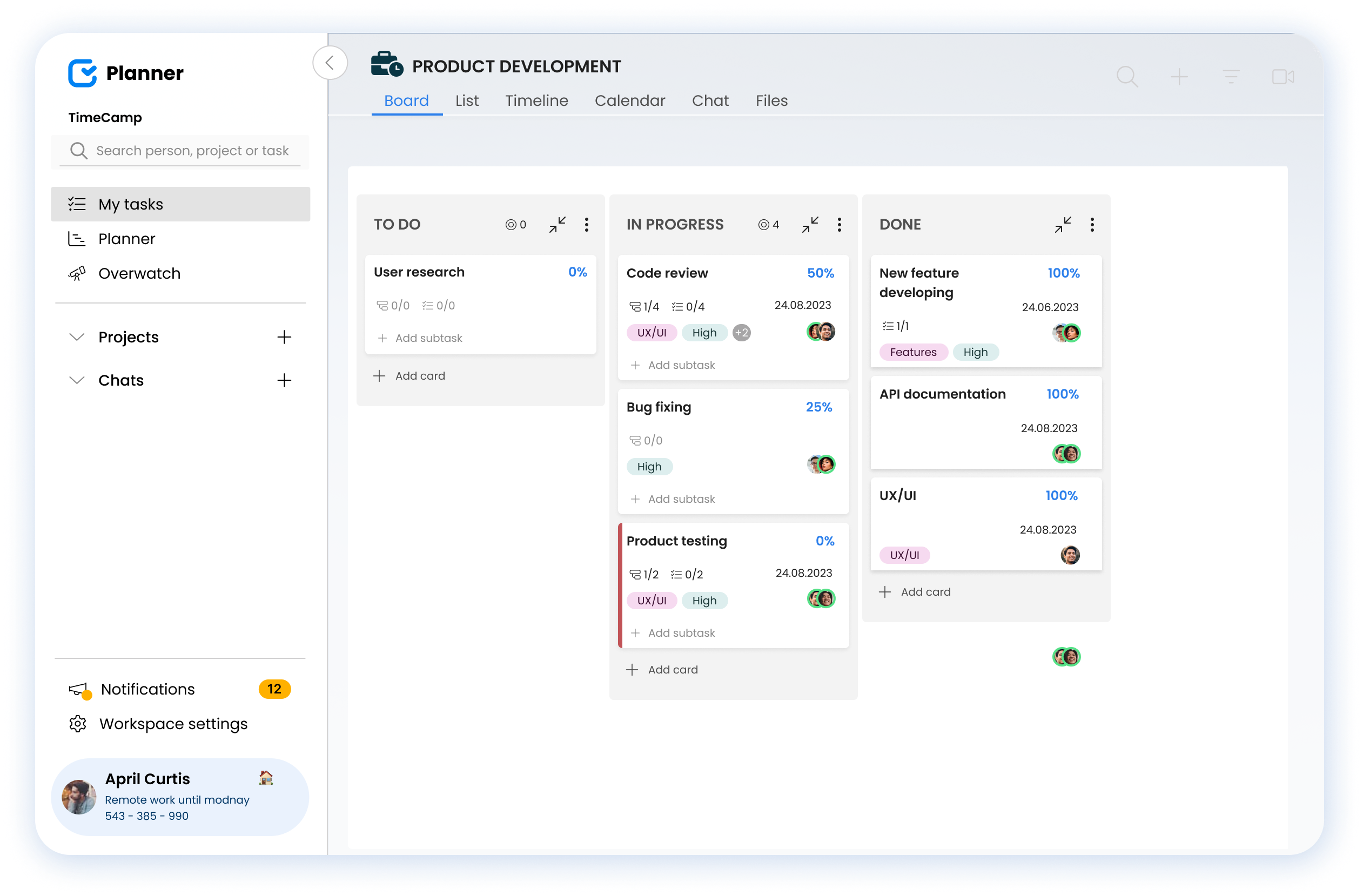
Task: Switch to the List tab
Action: point(467,101)
